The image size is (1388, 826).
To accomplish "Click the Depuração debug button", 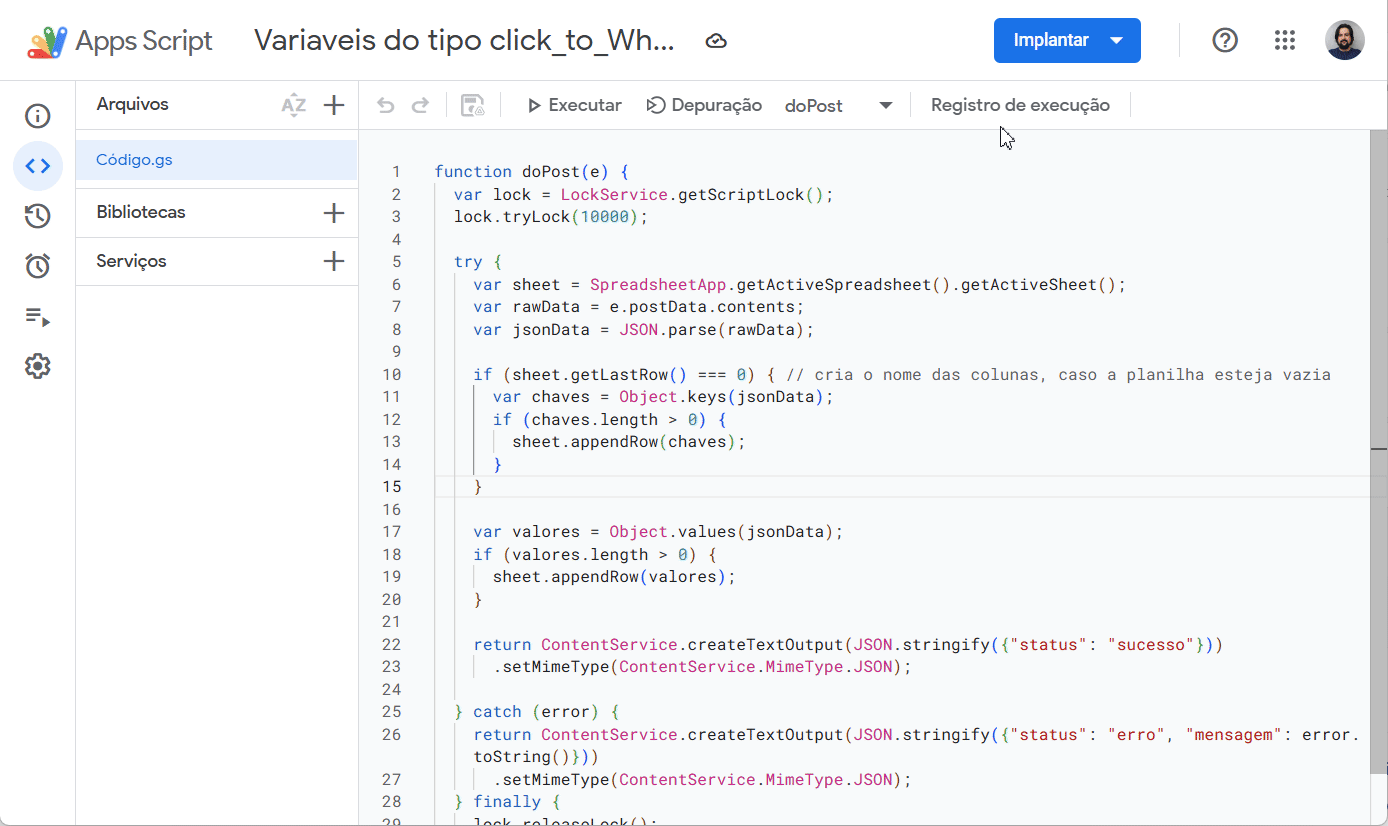I will 704,106.
